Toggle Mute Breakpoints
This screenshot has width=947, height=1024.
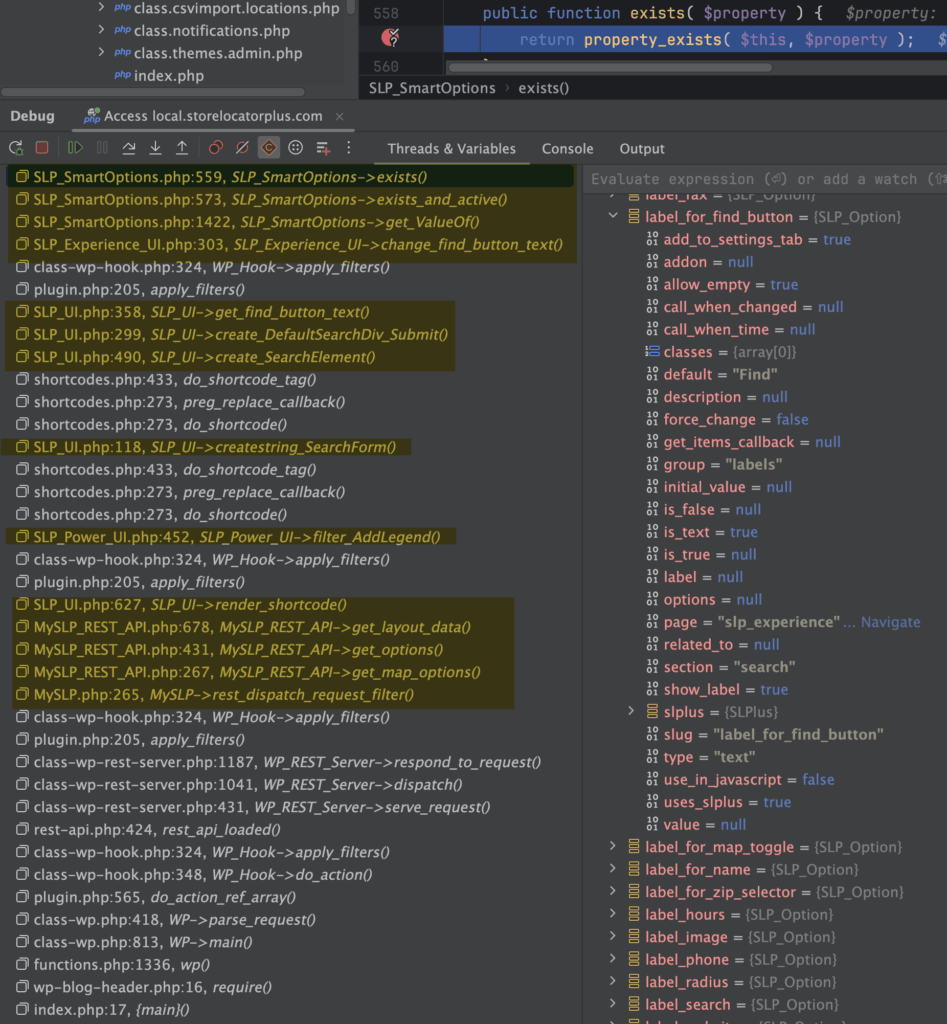coord(241,148)
